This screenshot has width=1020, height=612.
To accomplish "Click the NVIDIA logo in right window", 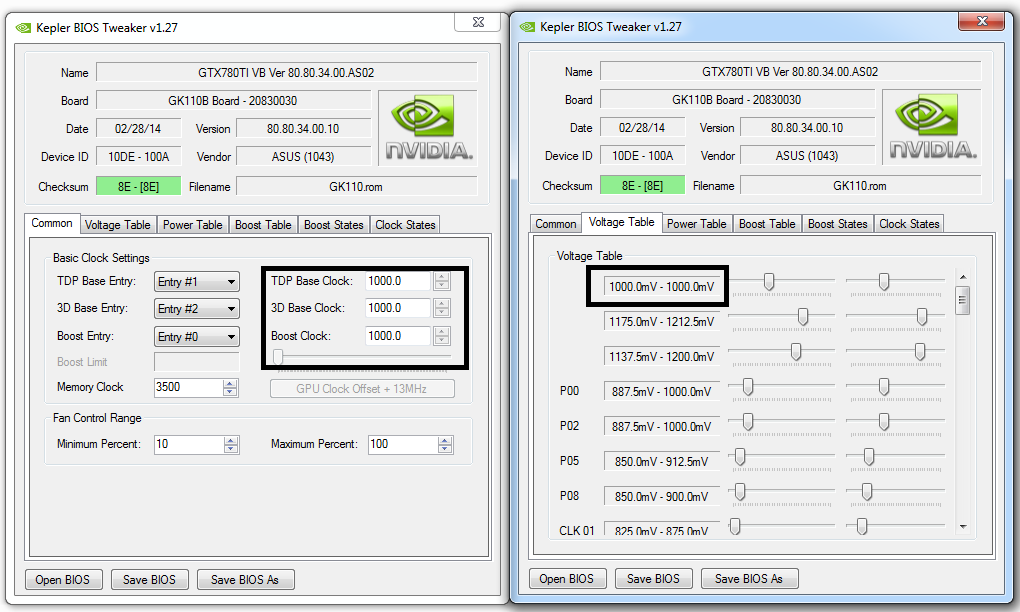I will pyautogui.click(x=932, y=127).
